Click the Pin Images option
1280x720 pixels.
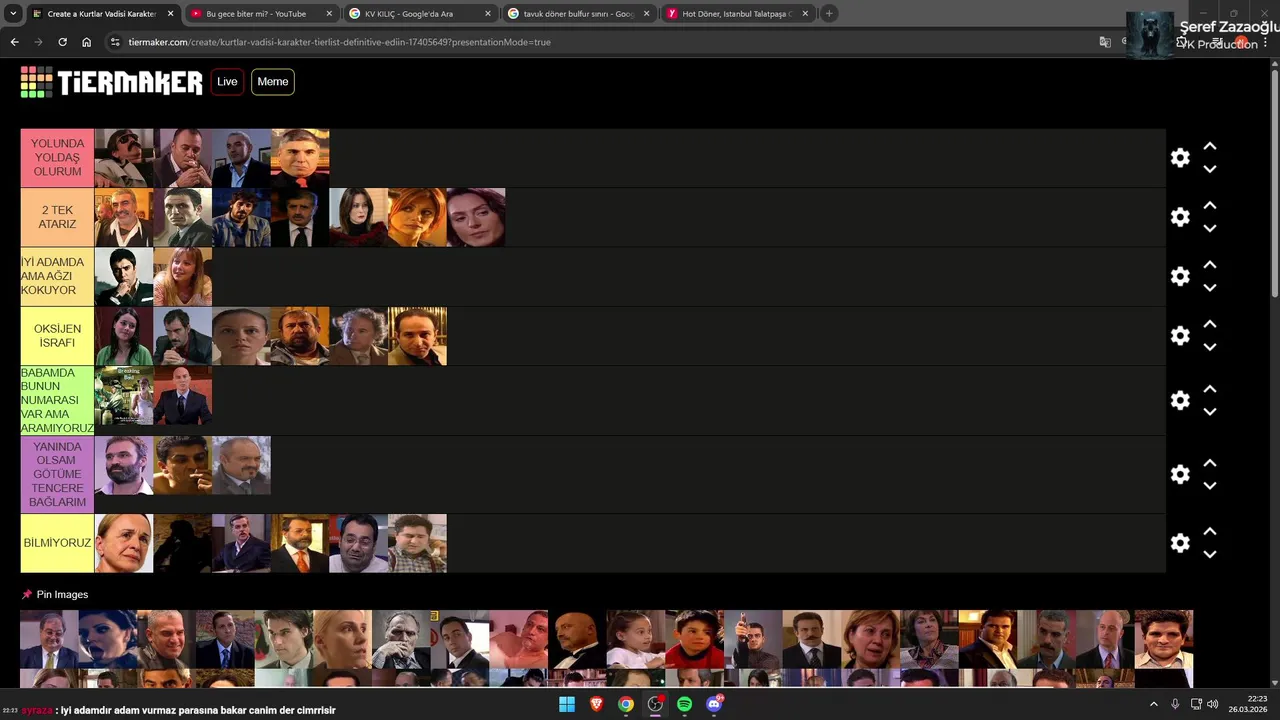[x=55, y=594]
